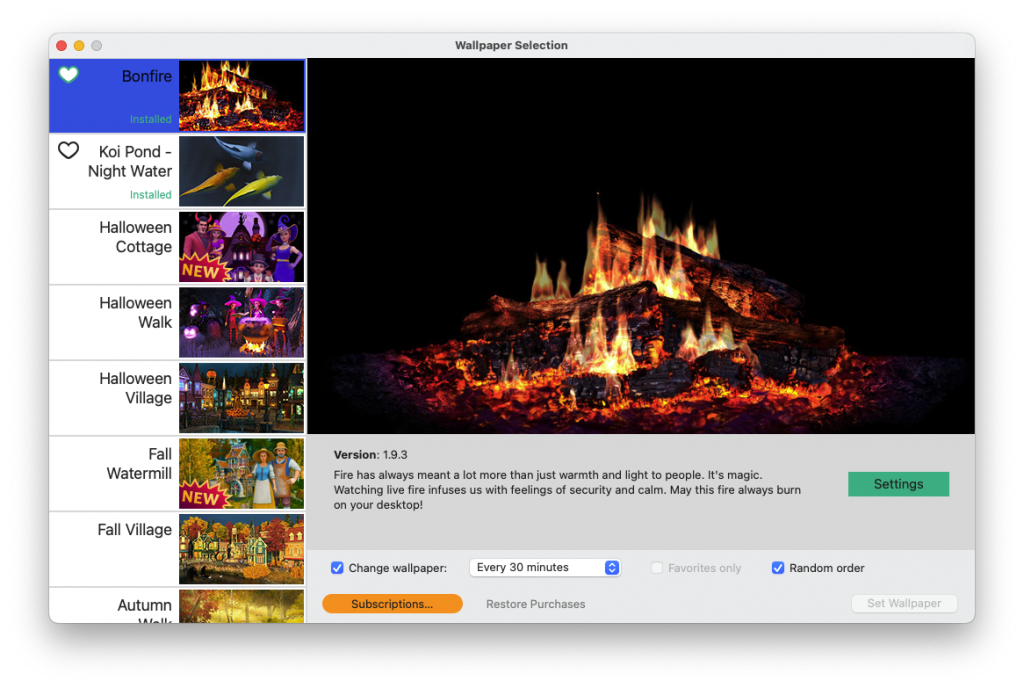
Task: Click the Halloween Village title text
Action: pyautogui.click(x=135, y=388)
